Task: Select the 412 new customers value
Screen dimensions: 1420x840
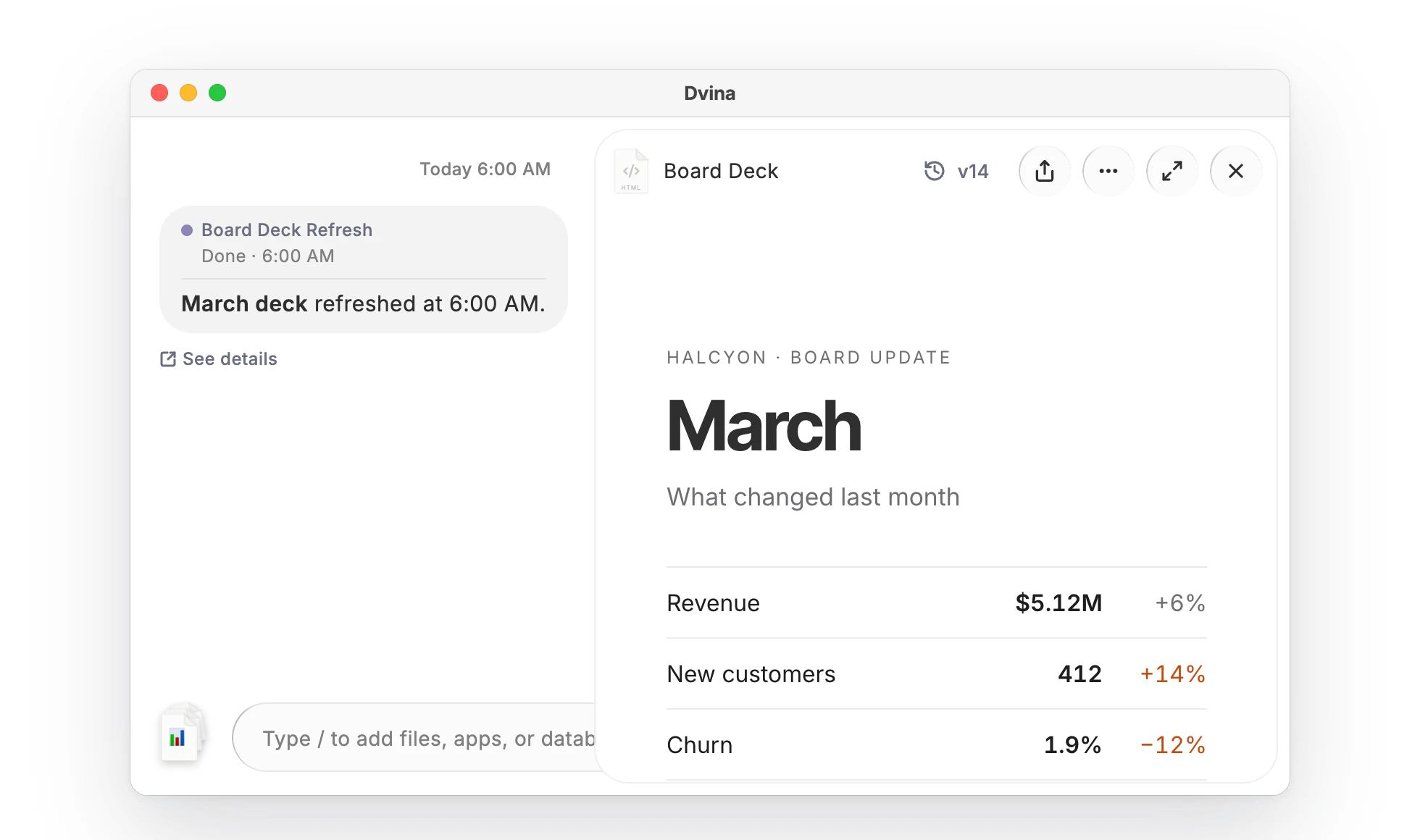Action: (1079, 674)
